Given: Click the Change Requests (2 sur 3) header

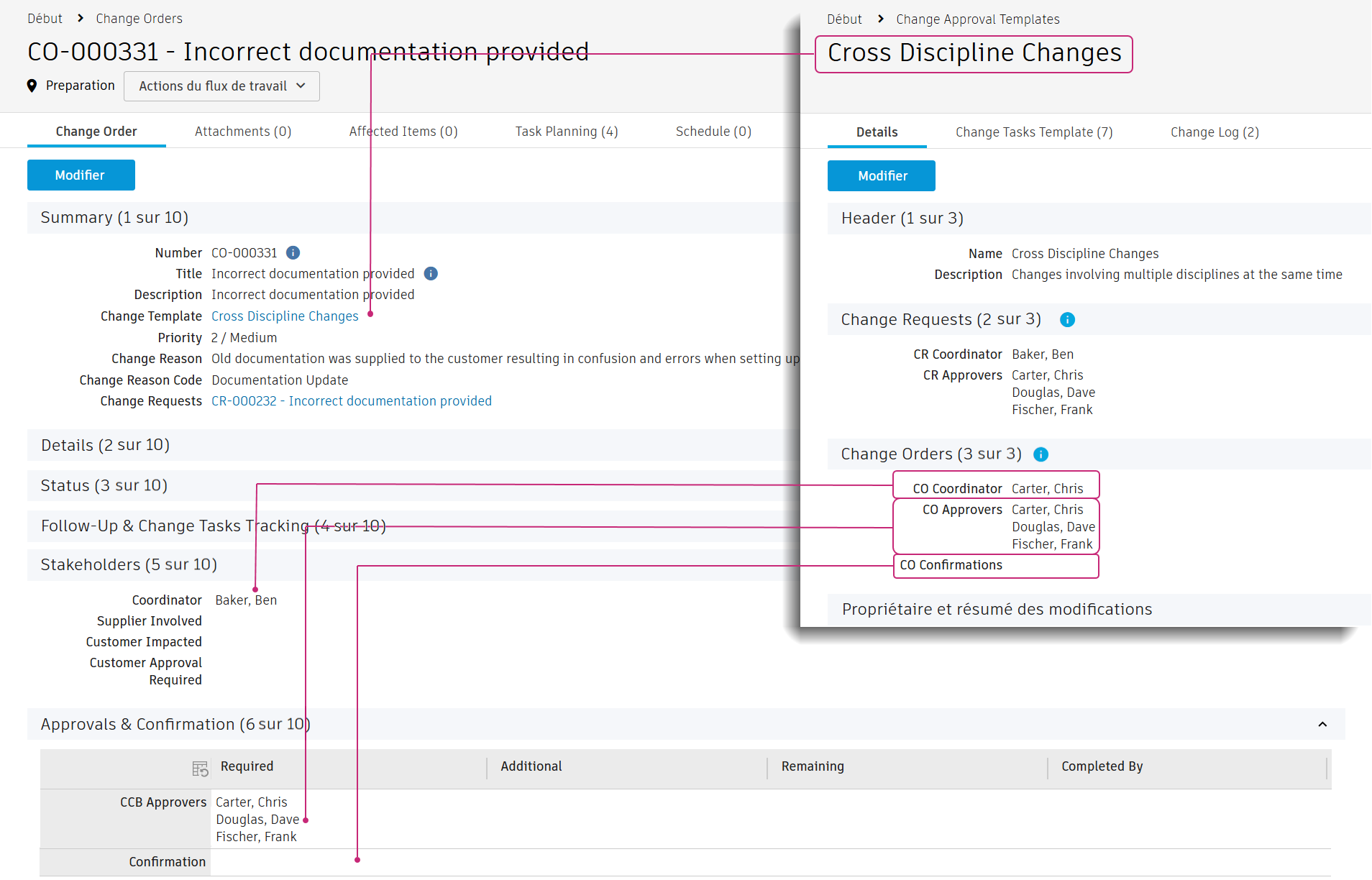Looking at the screenshot, I should click(941, 320).
